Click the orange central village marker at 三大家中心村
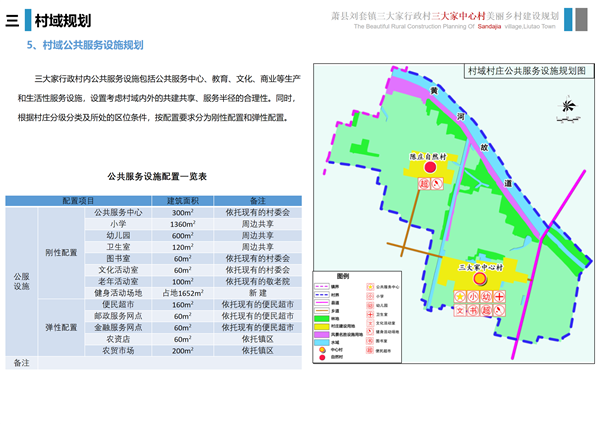 (x=479, y=280)
